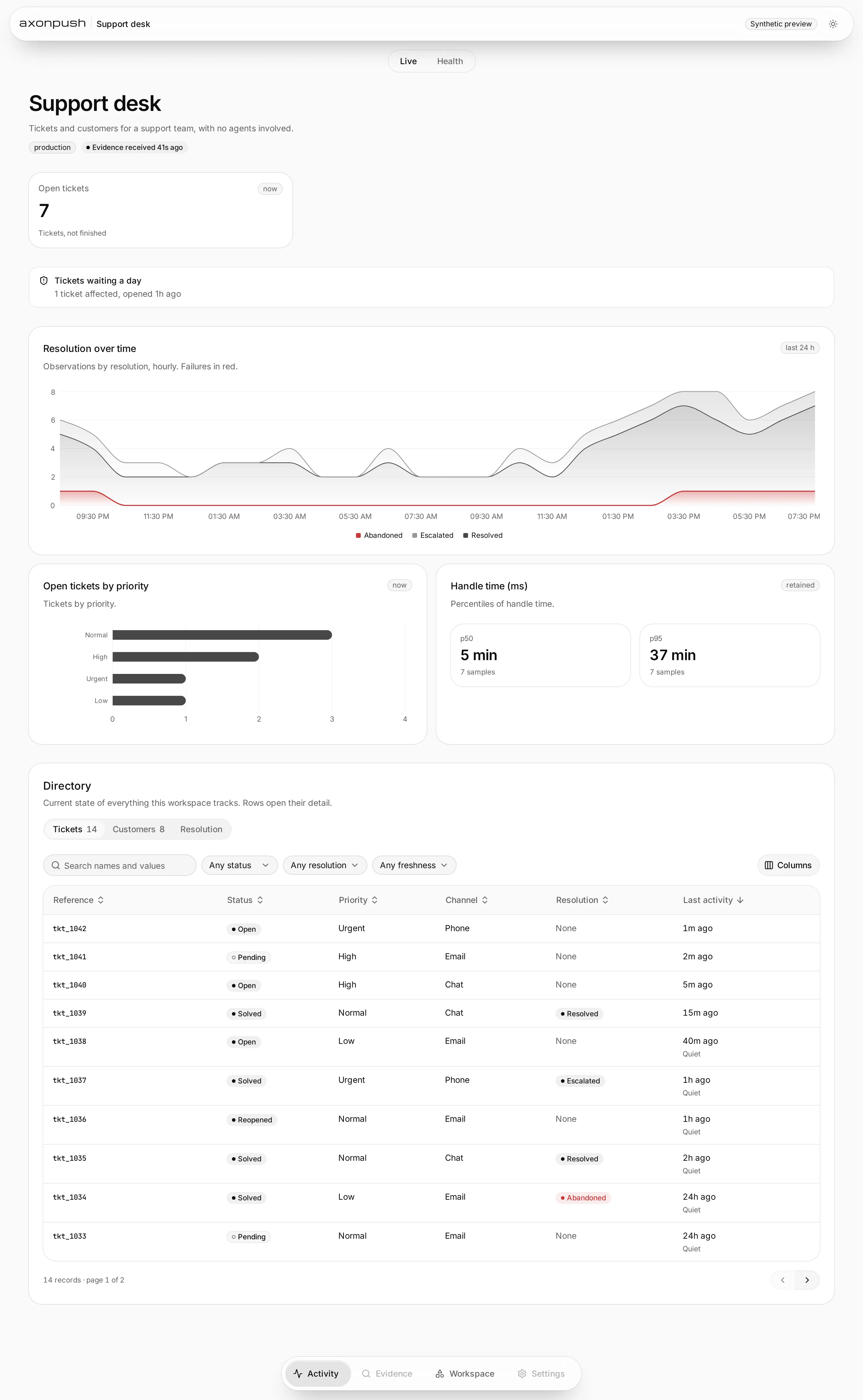Viewport: 863px width, 1400px height.
Task: Click the Open tickets 7 card
Action: (160, 210)
